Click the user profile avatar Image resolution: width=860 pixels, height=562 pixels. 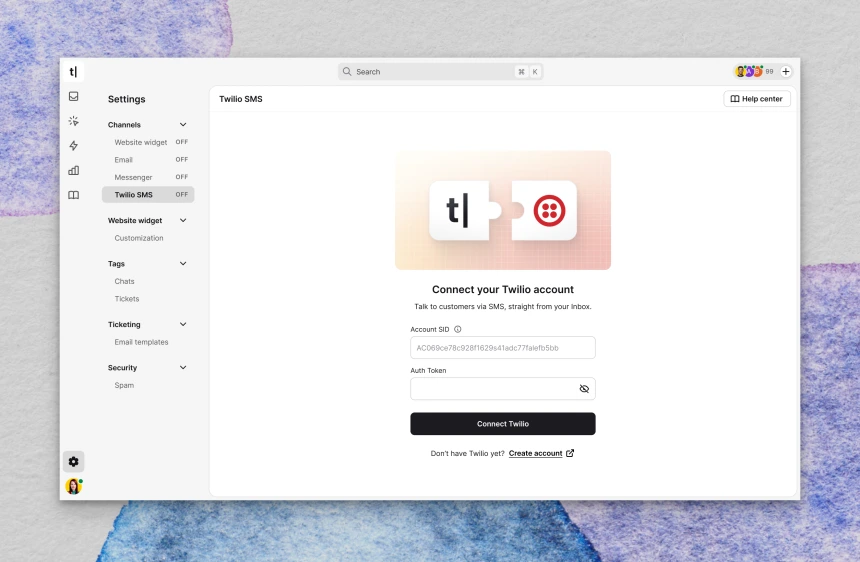73,486
